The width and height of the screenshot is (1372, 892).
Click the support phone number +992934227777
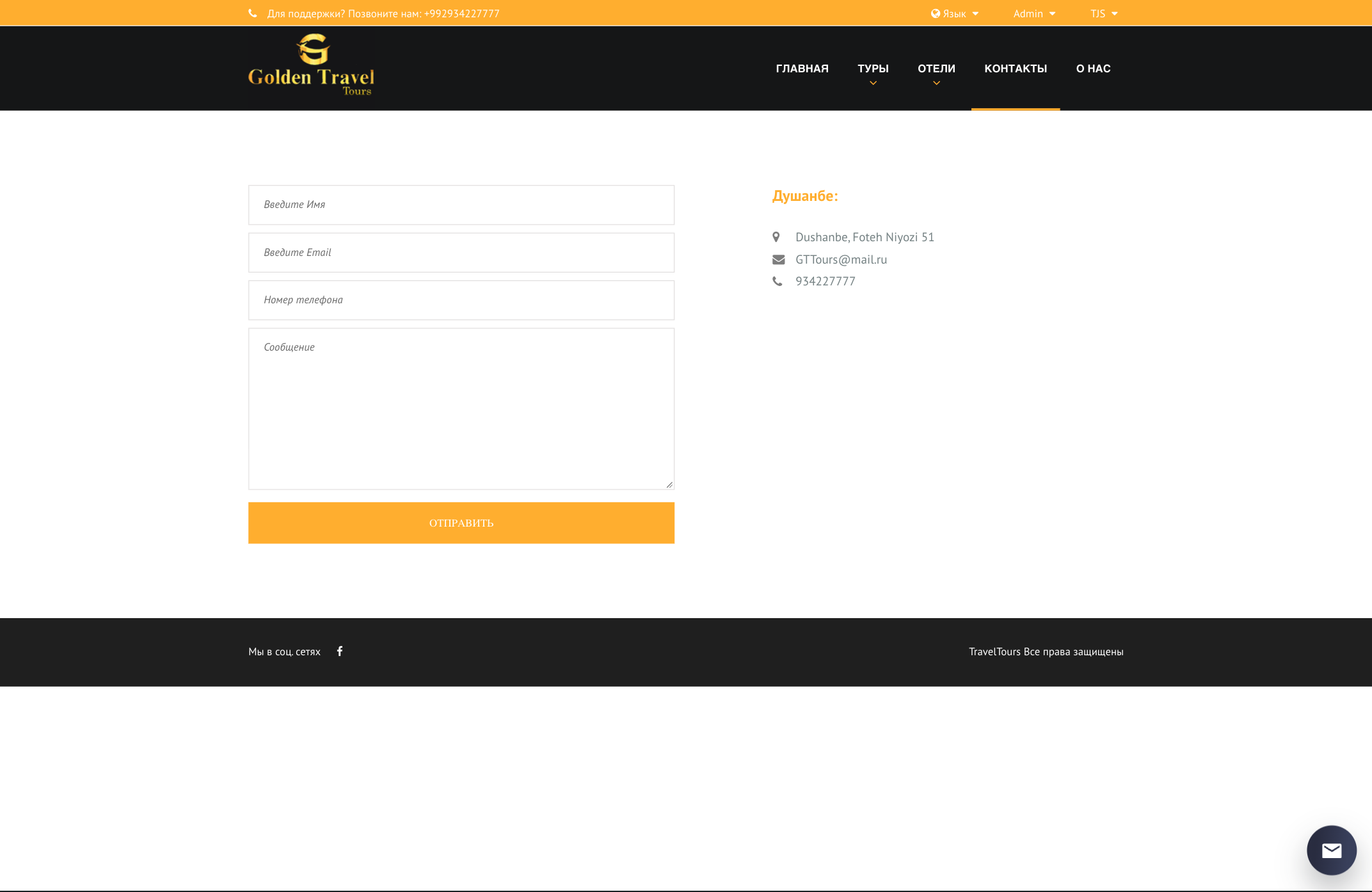[x=461, y=13]
